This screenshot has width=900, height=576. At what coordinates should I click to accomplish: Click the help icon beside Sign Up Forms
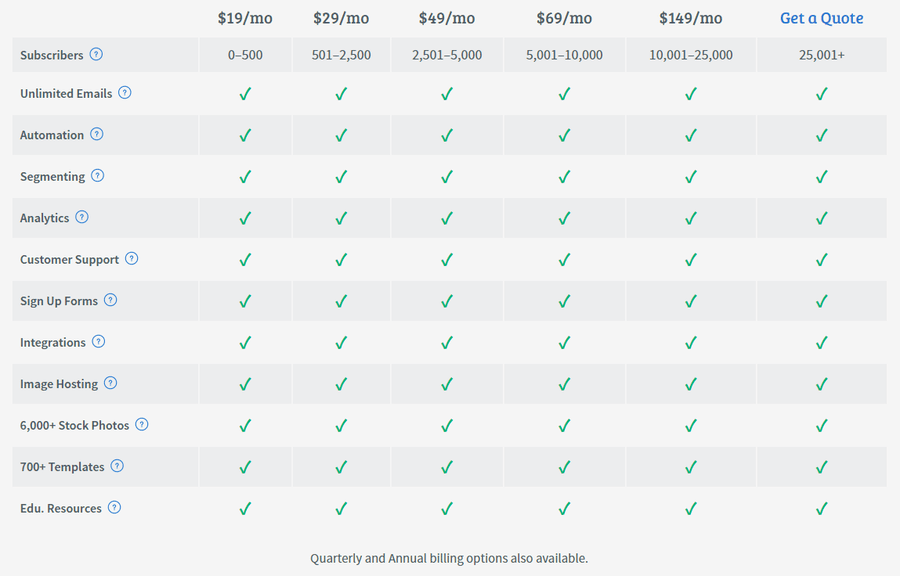coord(110,300)
